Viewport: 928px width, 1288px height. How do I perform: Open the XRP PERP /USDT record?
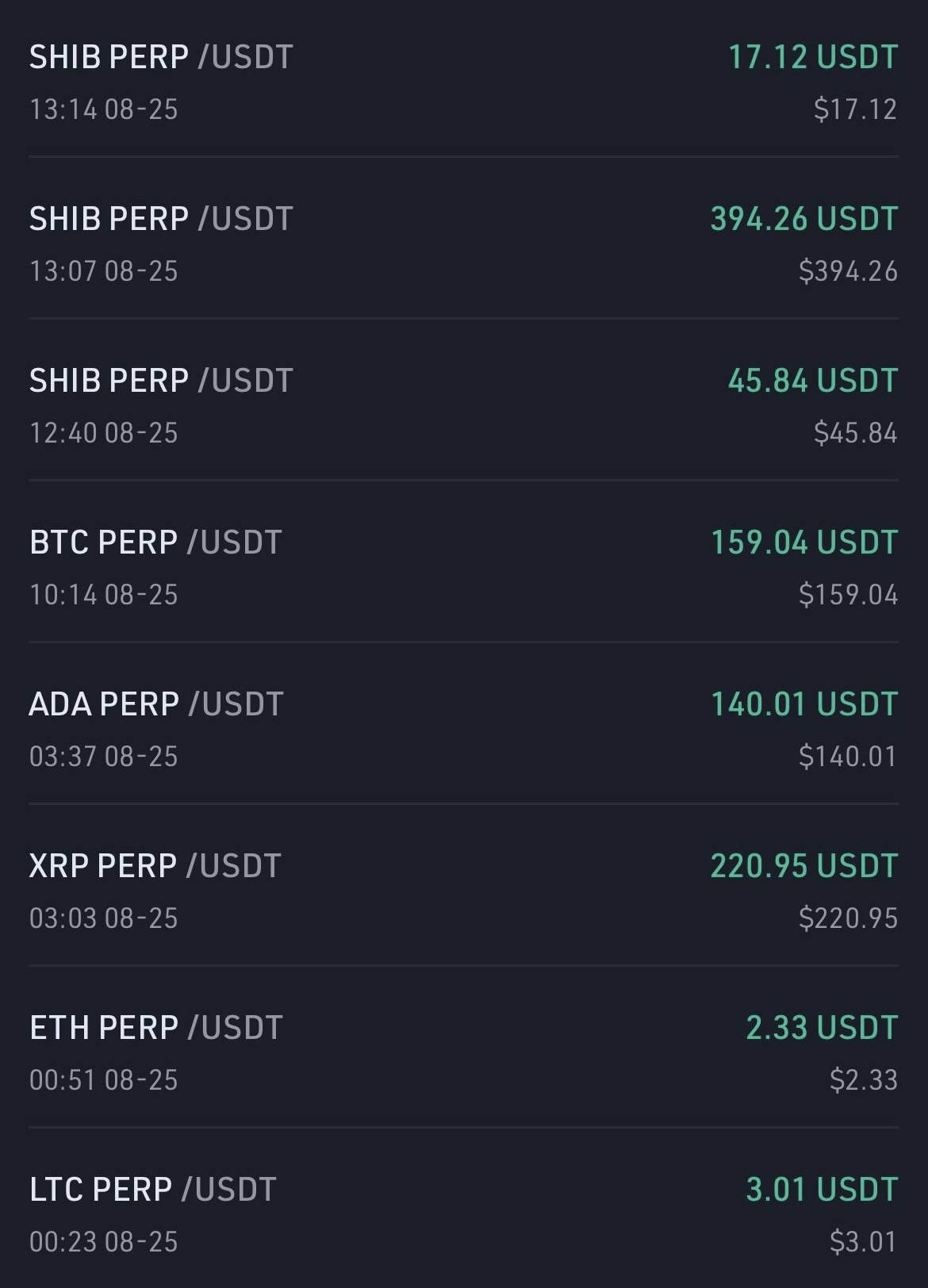(x=155, y=867)
